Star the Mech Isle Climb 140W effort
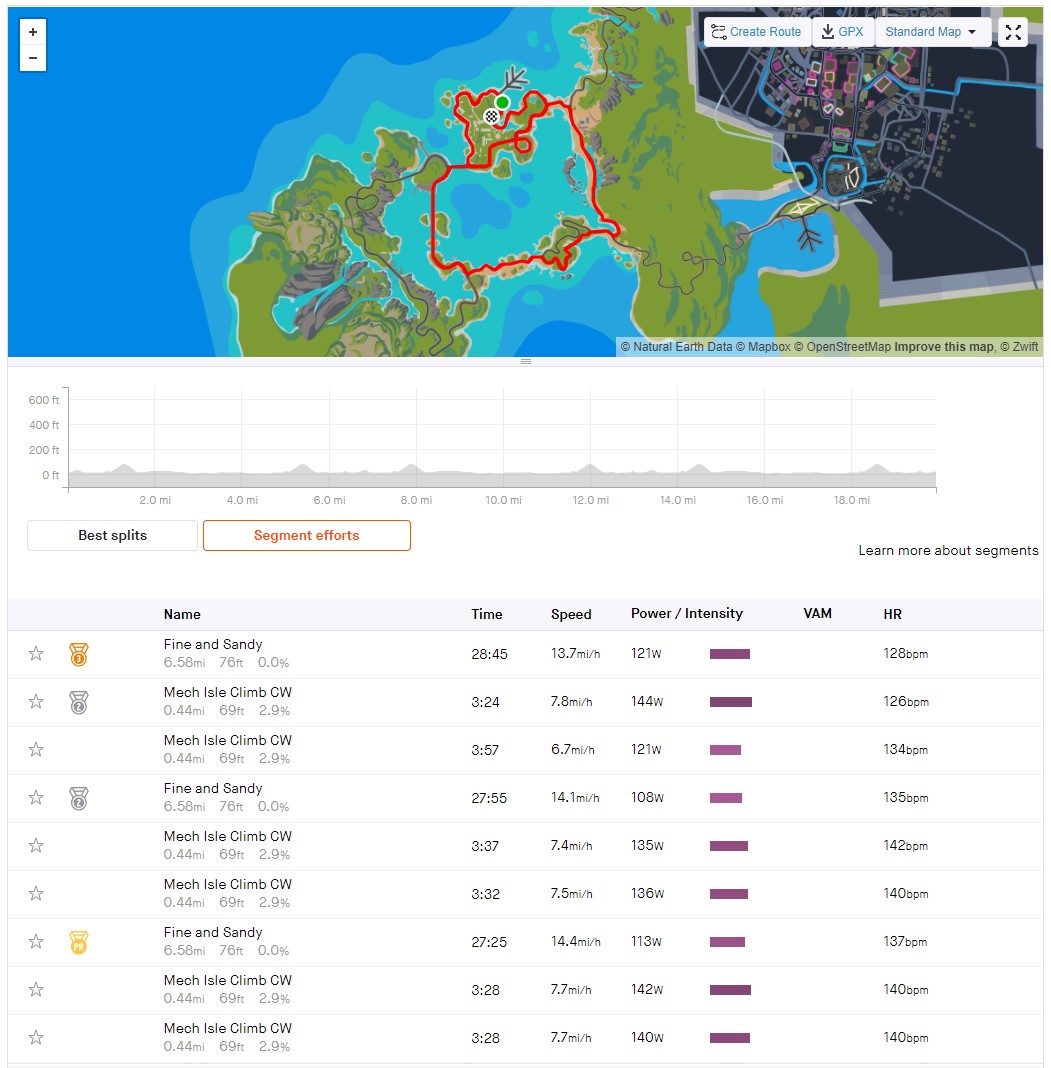Screen dimensions: 1051x1068 (x=36, y=1038)
